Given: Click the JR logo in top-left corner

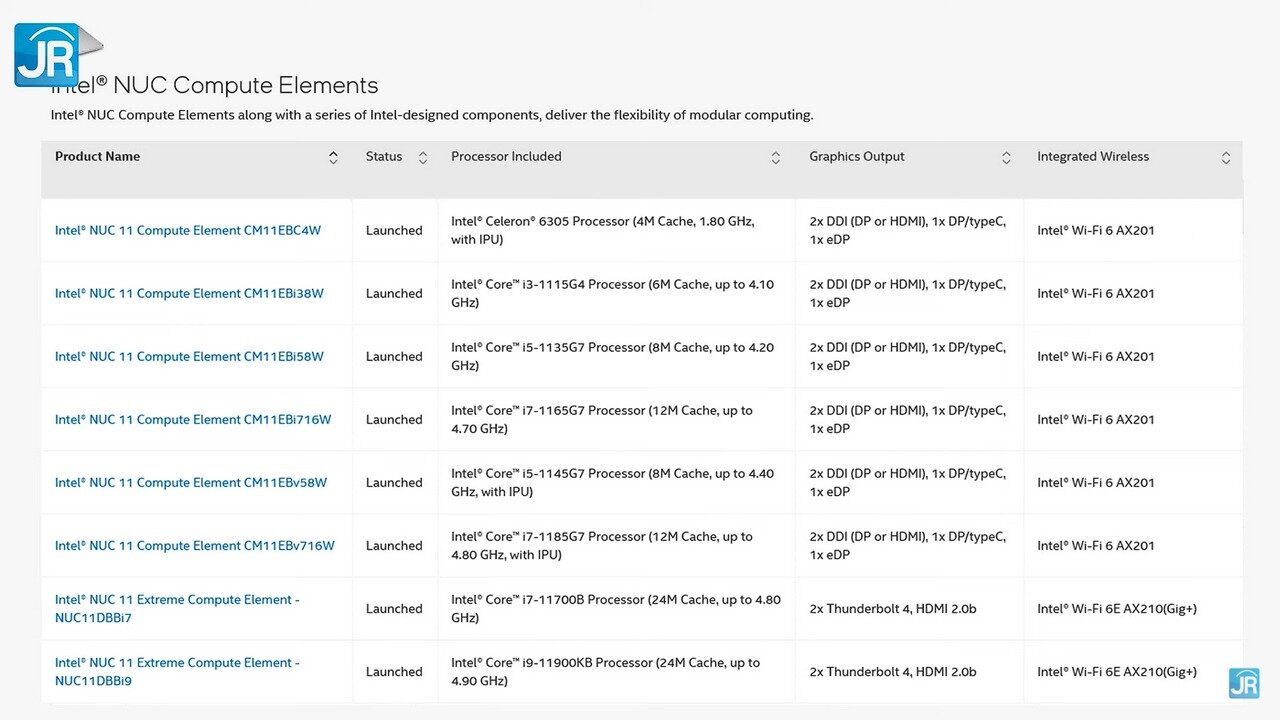Looking at the screenshot, I should pos(48,54).
